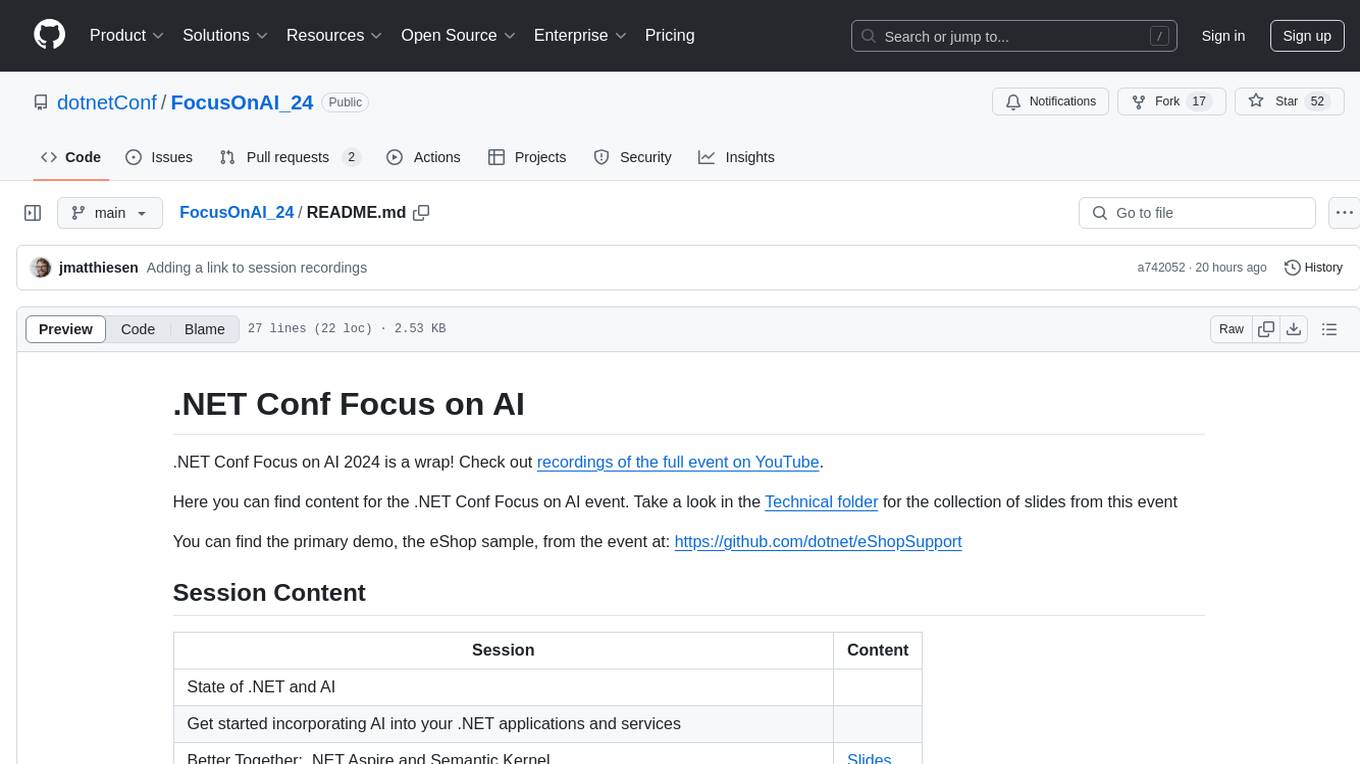Open the document outline
Screen dimensions: 1360x764
click(1329, 329)
